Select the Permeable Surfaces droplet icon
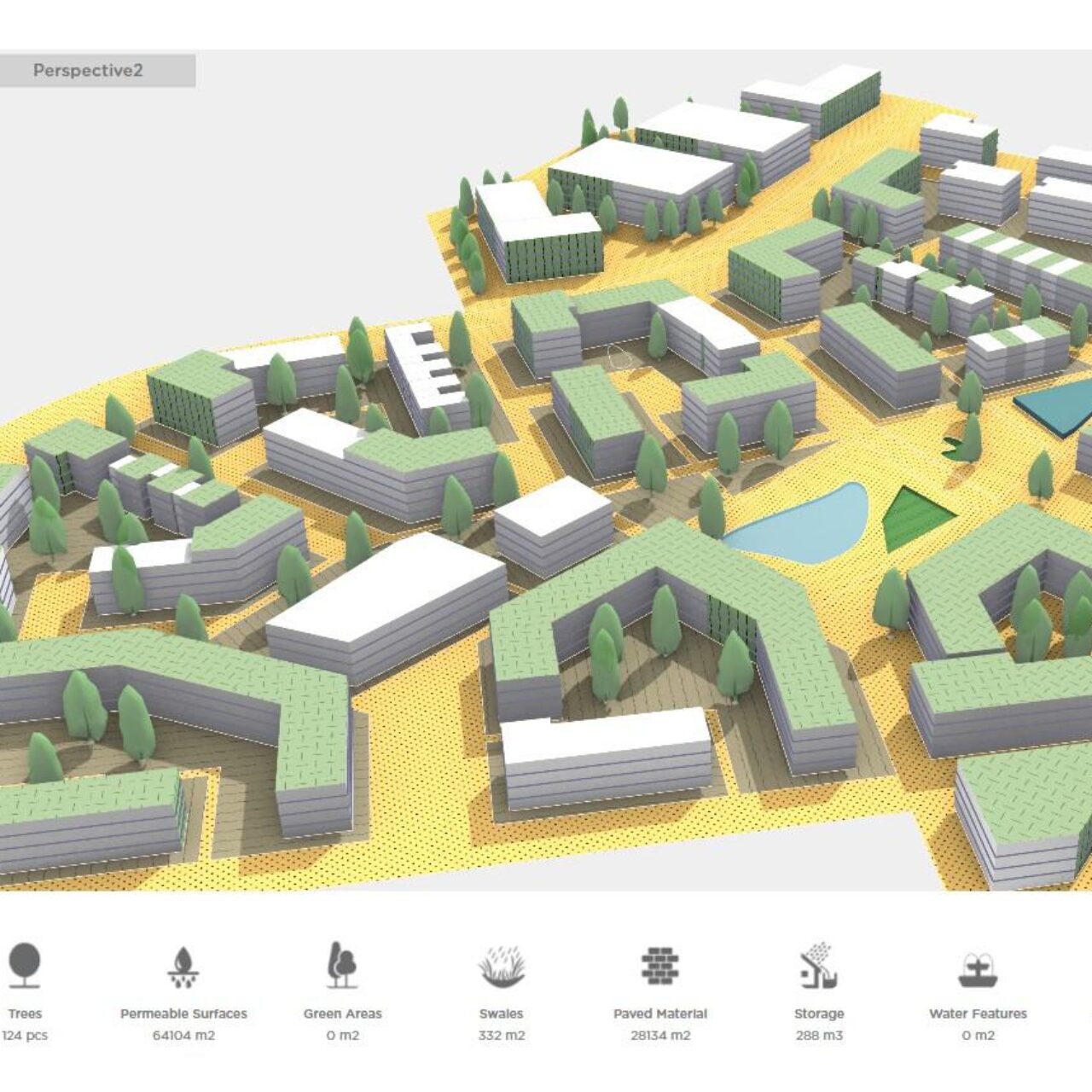 (x=183, y=966)
